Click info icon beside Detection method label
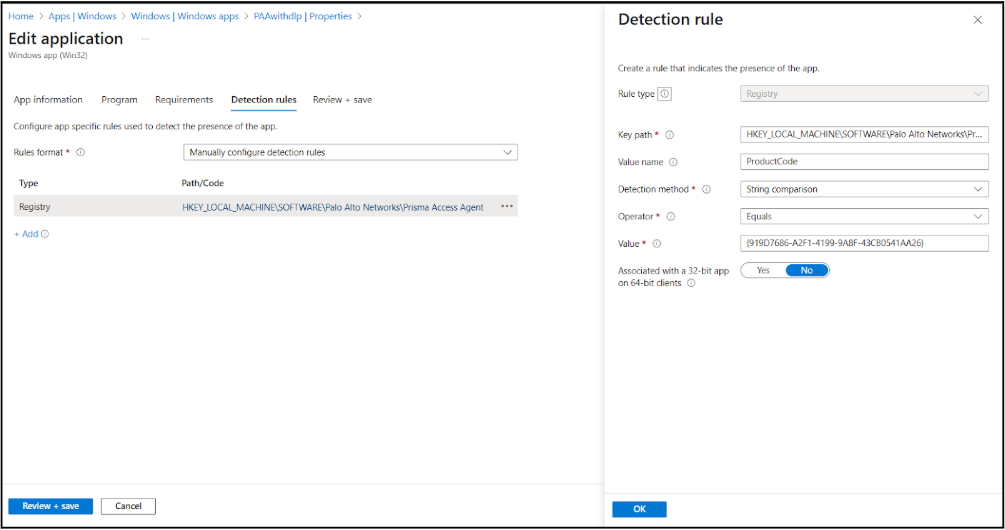This screenshot has width=1005, height=530. point(707,189)
